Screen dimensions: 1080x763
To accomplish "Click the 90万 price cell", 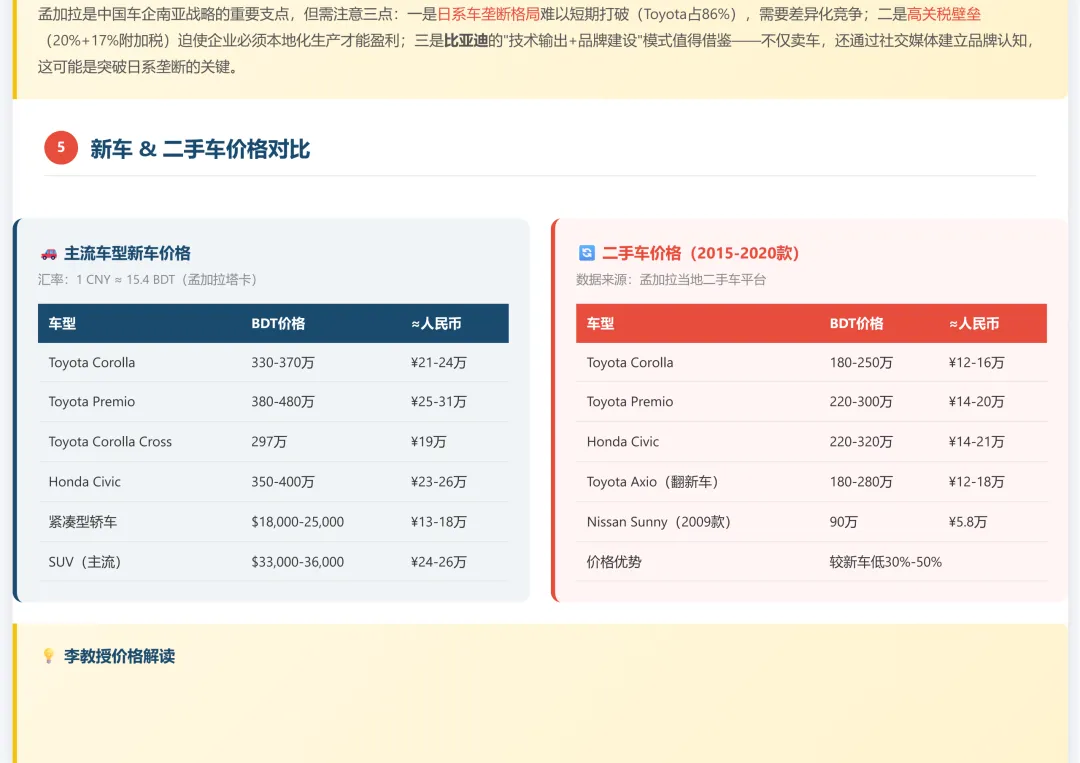I will pyautogui.click(x=844, y=522).
